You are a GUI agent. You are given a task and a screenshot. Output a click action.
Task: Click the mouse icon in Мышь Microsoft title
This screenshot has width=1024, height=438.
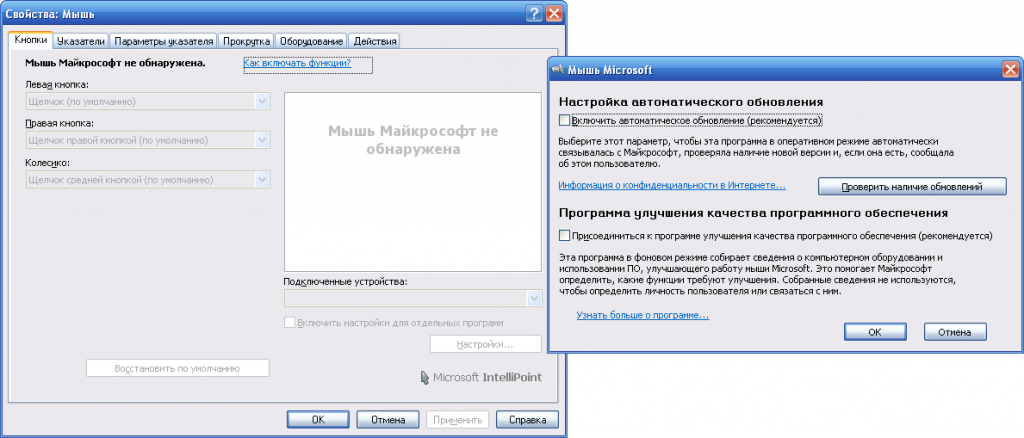[558, 69]
